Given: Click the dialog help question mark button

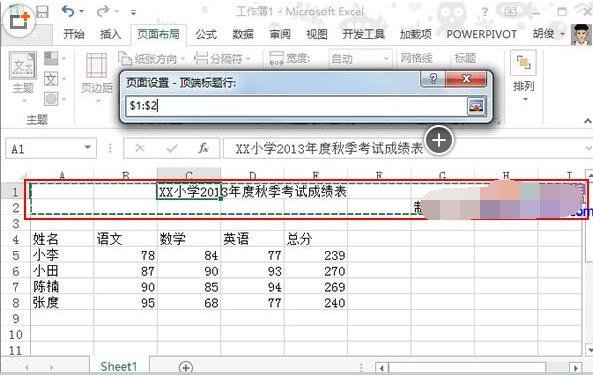Looking at the screenshot, I should [433, 79].
